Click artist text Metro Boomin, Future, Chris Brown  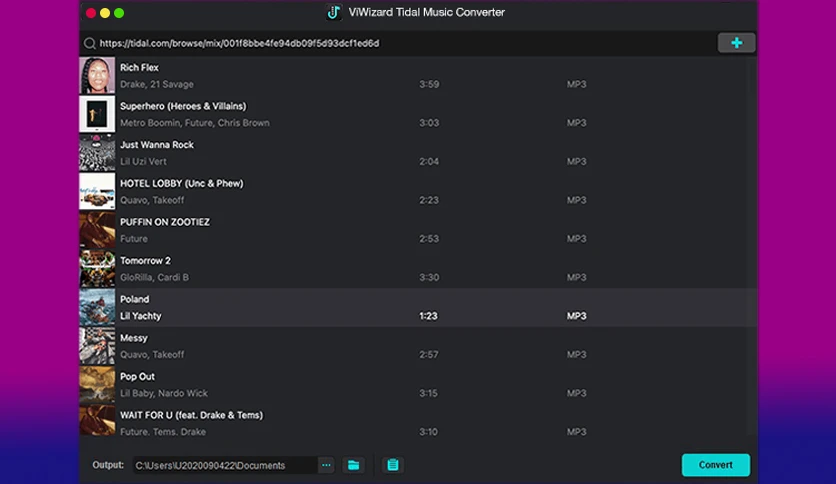pyautogui.click(x=195, y=123)
